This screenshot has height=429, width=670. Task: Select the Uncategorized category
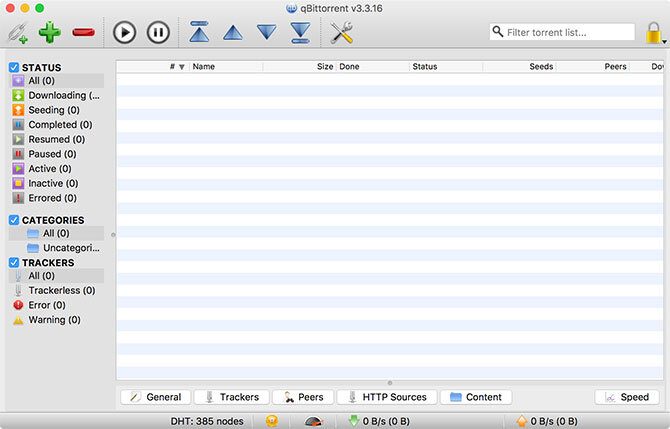pos(56,248)
